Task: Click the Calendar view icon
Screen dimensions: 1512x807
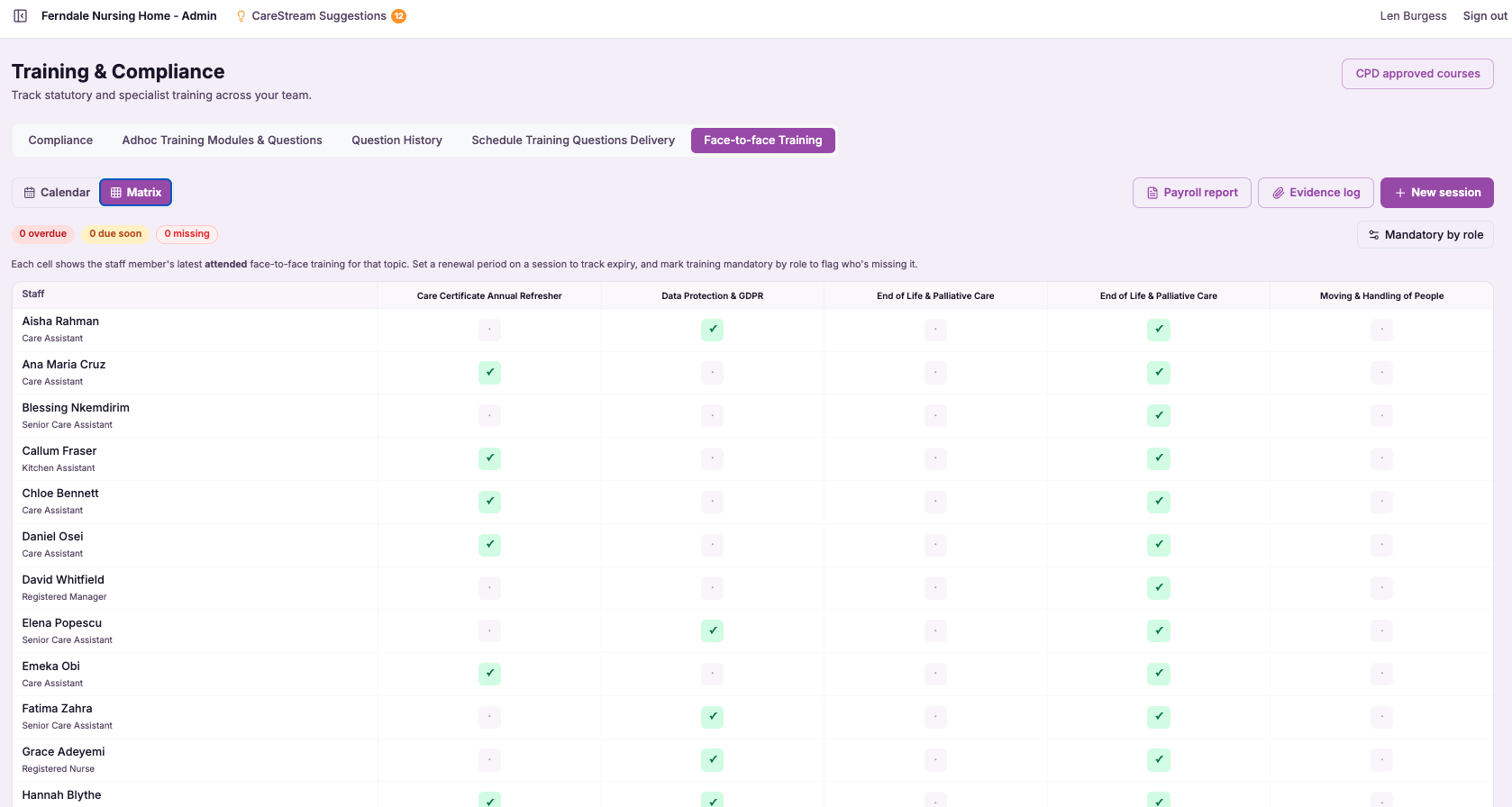Action: click(30, 193)
